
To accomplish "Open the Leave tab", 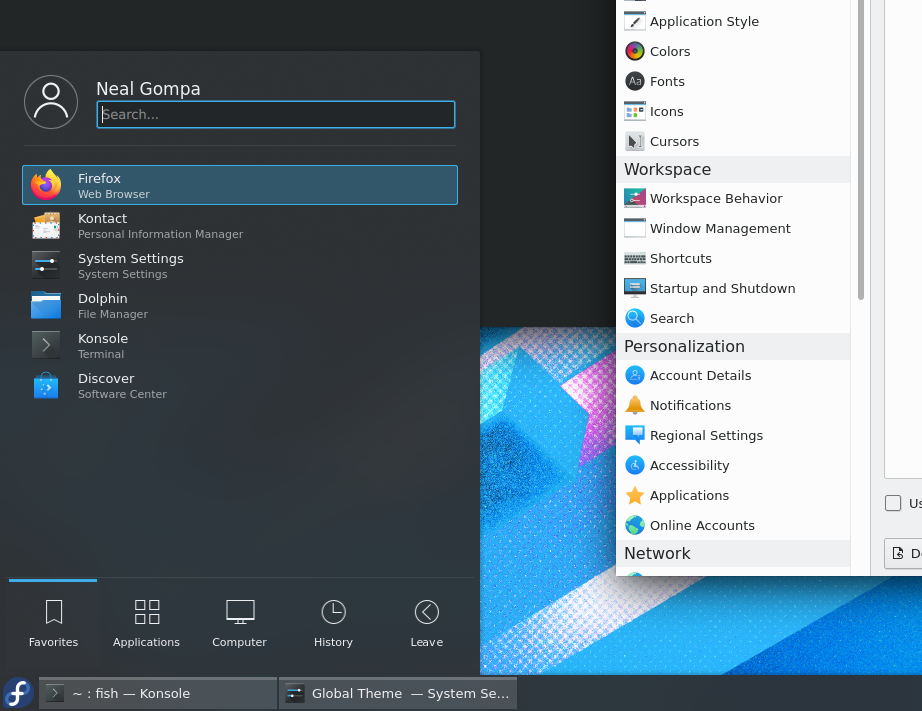I will pos(426,623).
